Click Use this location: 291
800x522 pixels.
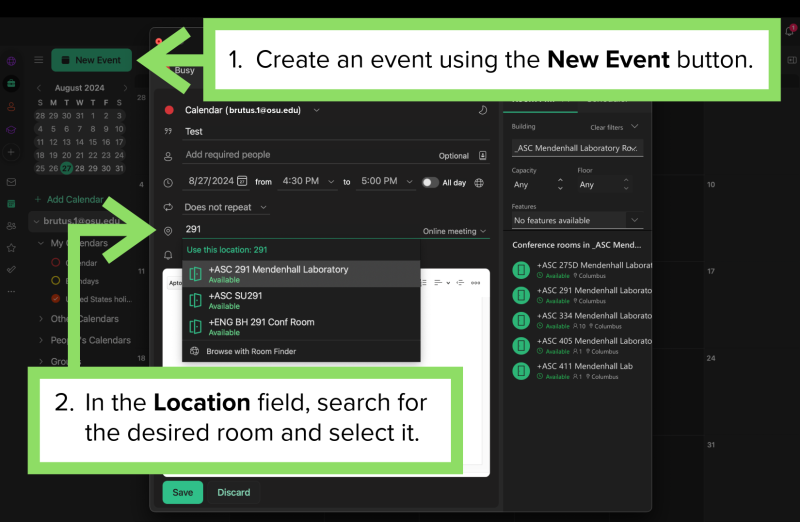pos(227,250)
